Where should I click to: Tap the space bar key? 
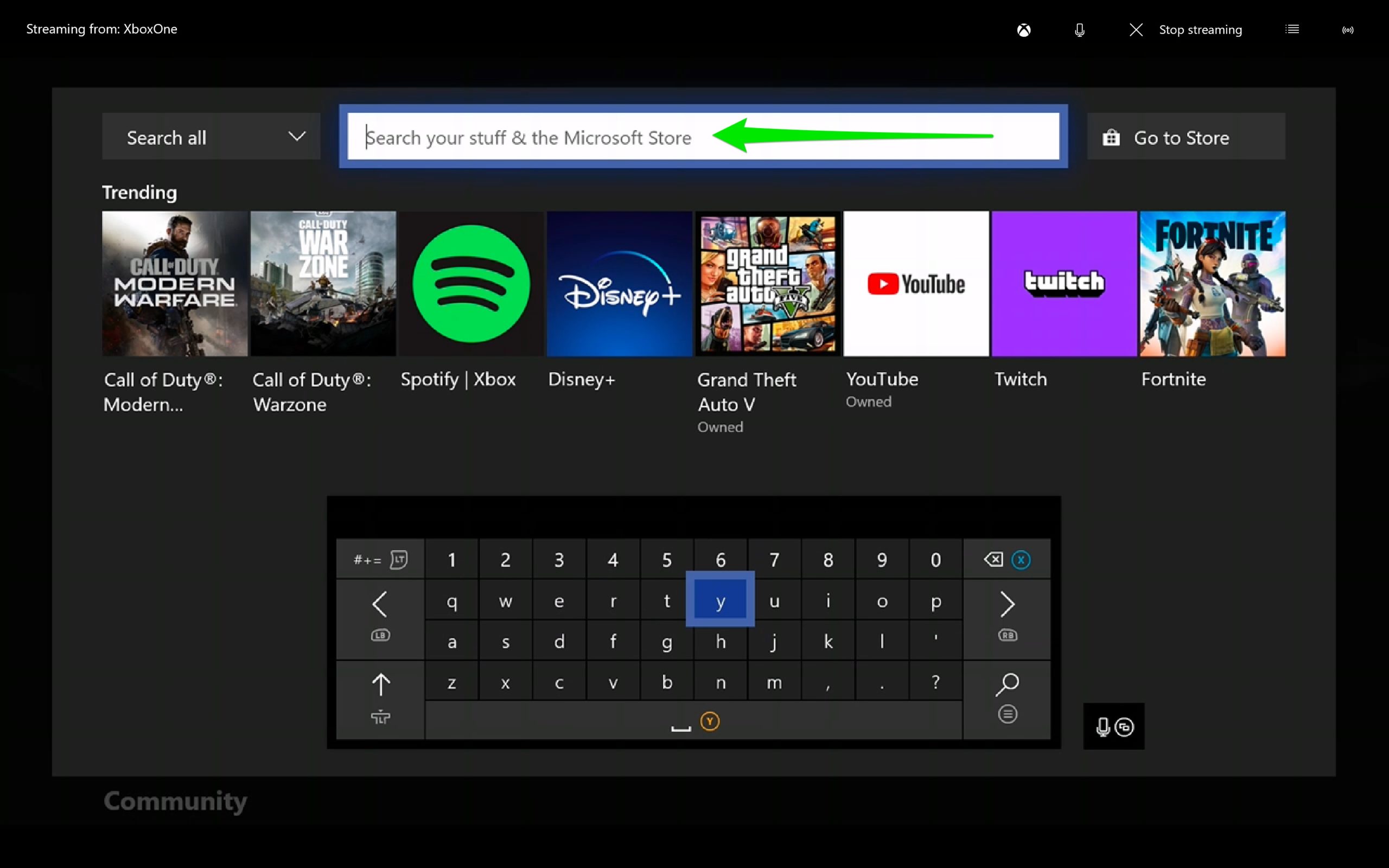pyautogui.click(x=693, y=720)
